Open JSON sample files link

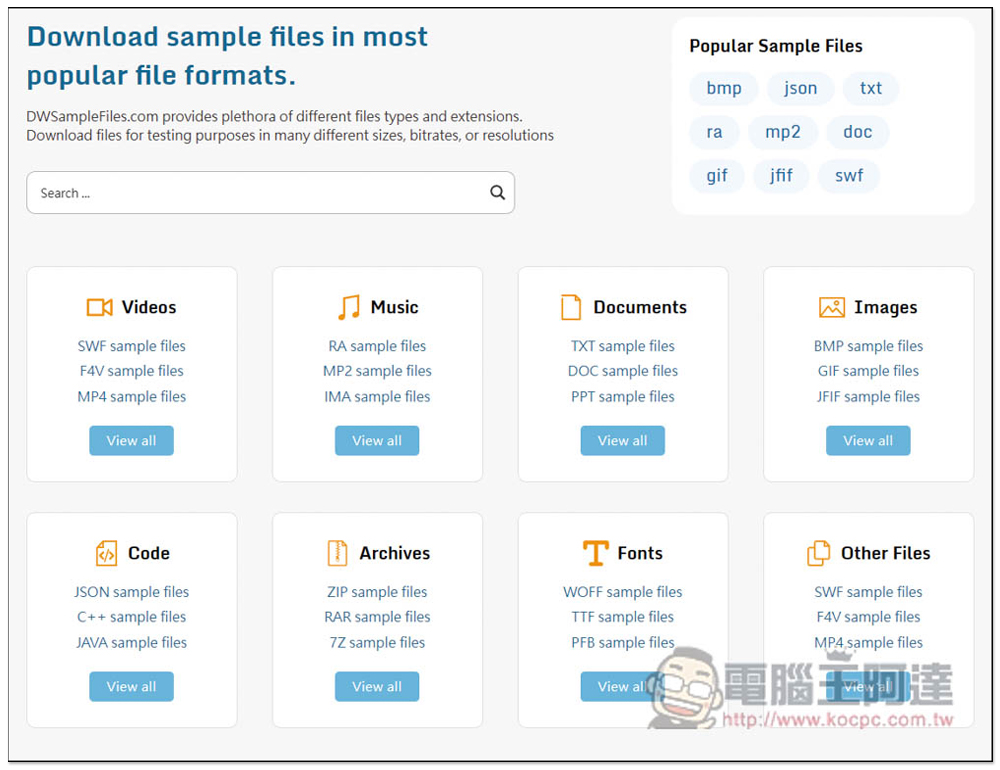click(x=131, y=591)
